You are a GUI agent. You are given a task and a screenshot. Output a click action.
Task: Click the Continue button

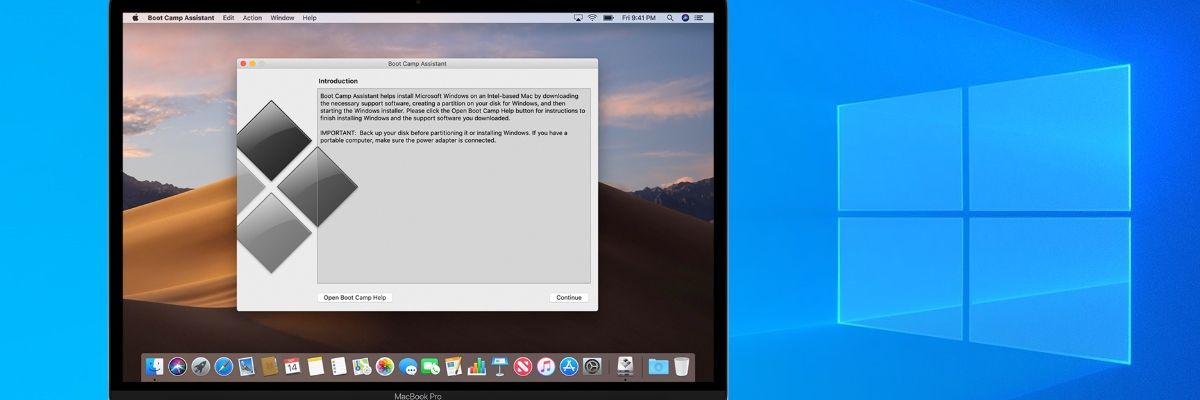pyautogui.click(x=569, y=297)
